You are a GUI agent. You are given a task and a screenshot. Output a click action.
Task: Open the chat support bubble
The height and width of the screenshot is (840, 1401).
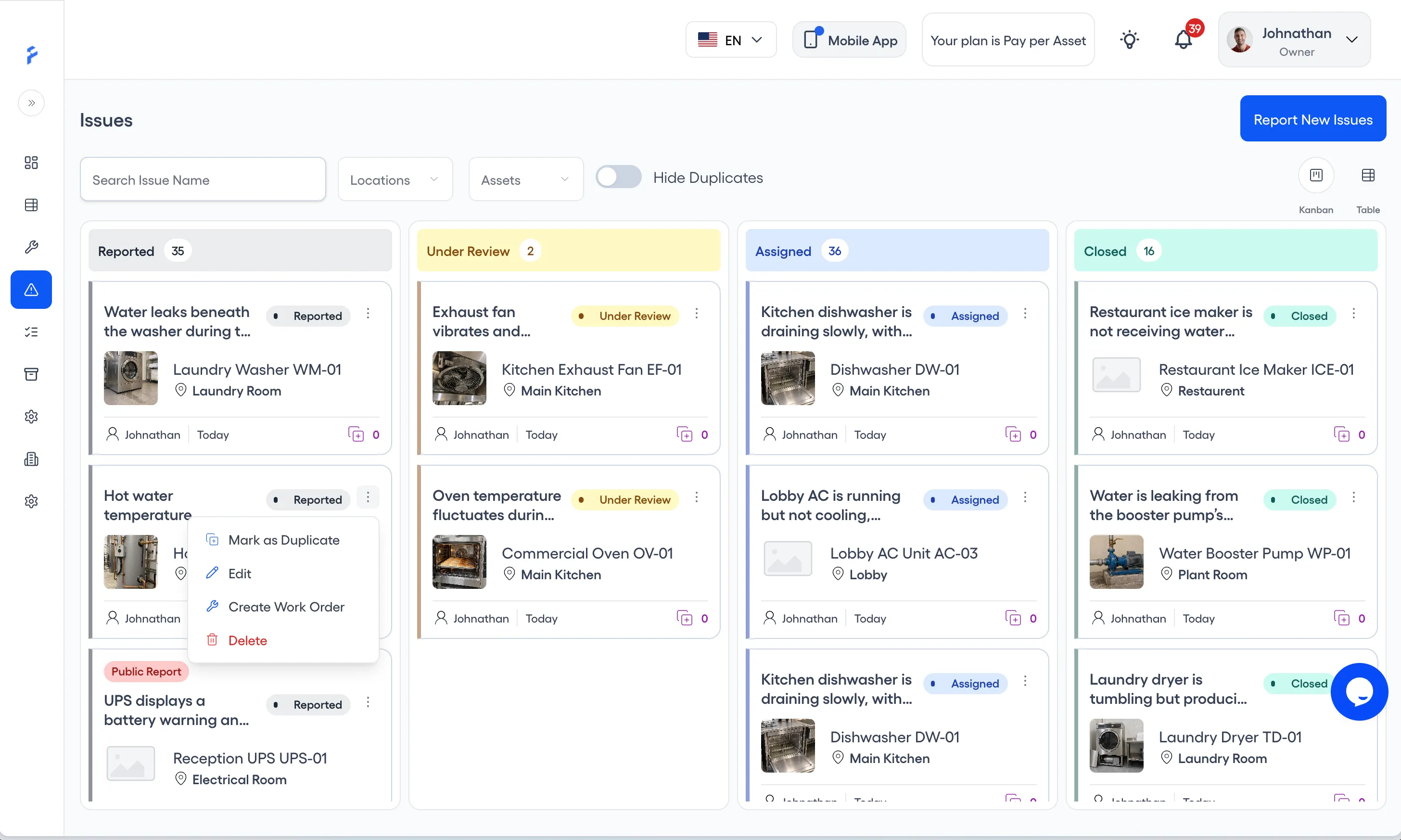[x=1359, y=691]
